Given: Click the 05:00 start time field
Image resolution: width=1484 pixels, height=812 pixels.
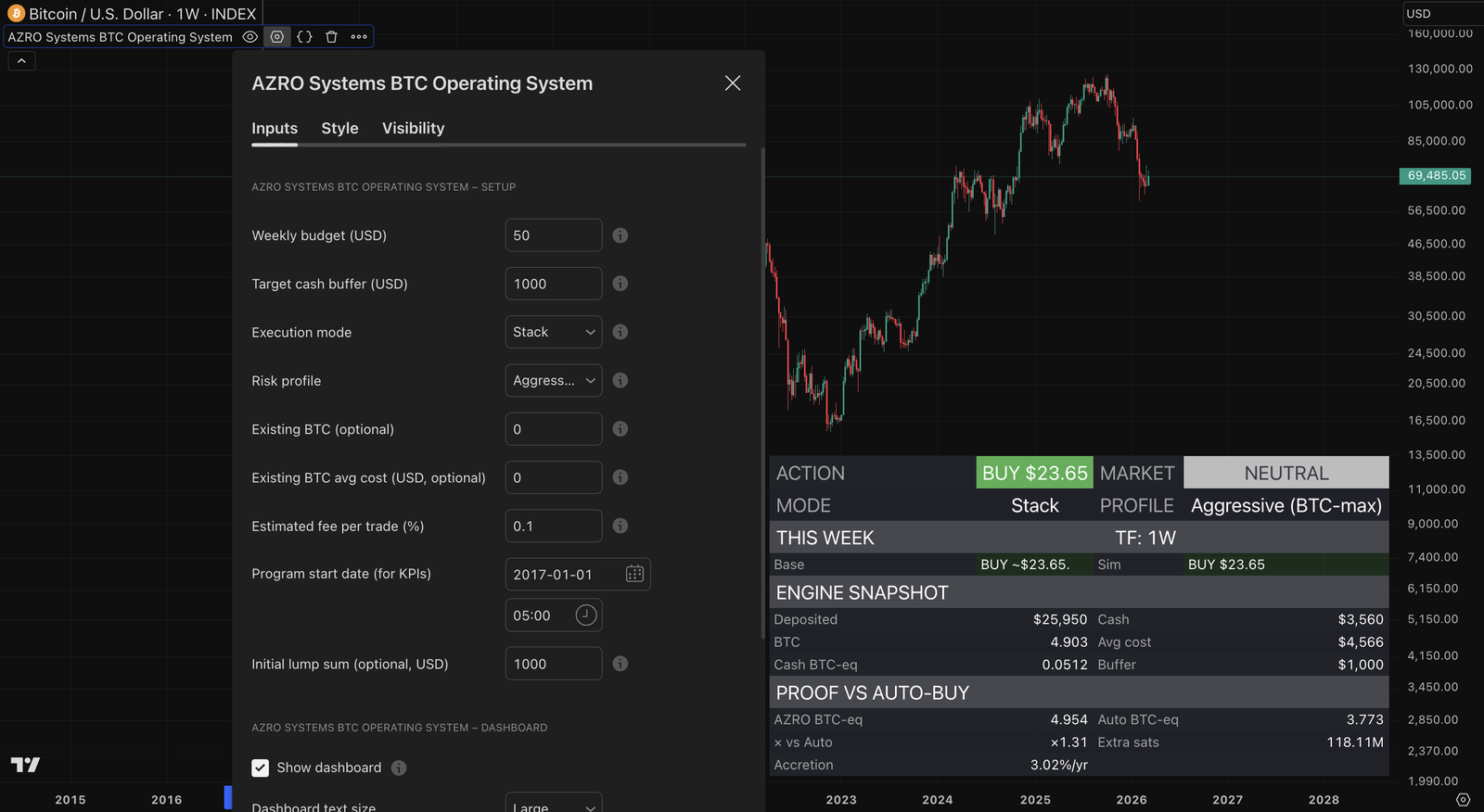Looking at the screenshot, I should [554, 615].
